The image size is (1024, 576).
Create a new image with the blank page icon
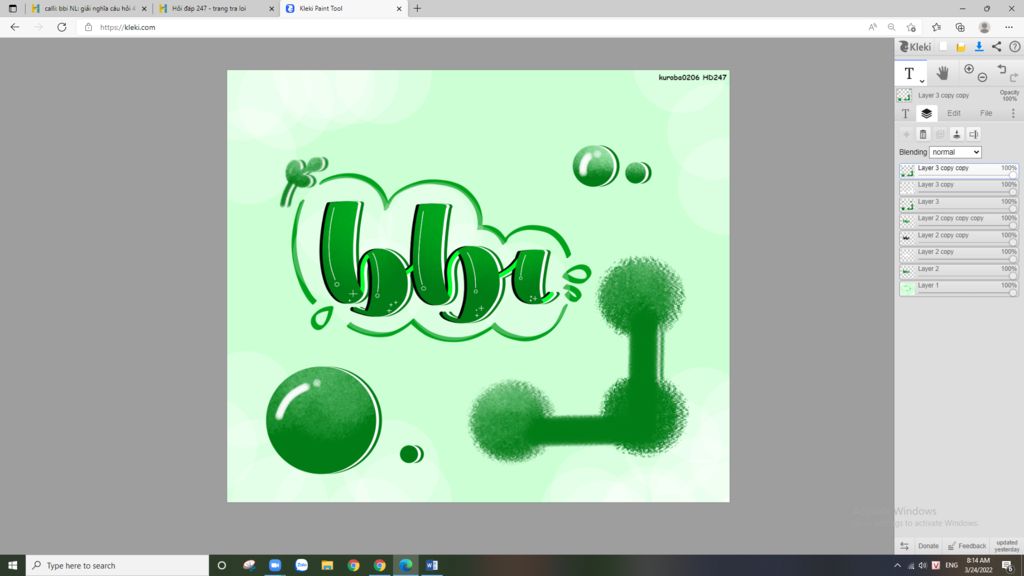tap(943, 47)
